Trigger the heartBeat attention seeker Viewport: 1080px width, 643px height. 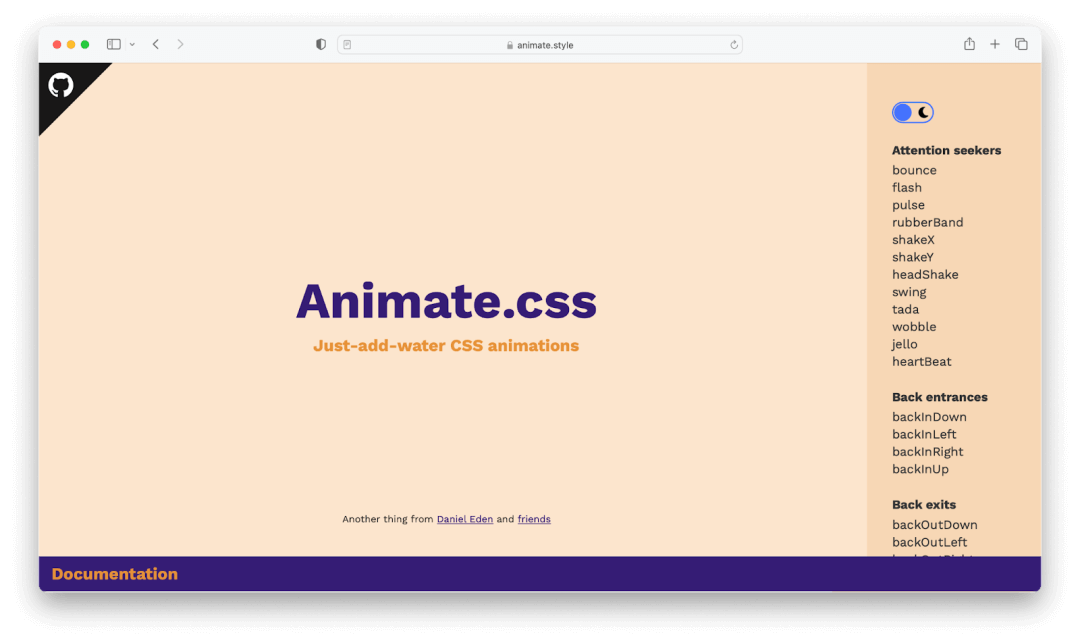[x=921, y=361]
